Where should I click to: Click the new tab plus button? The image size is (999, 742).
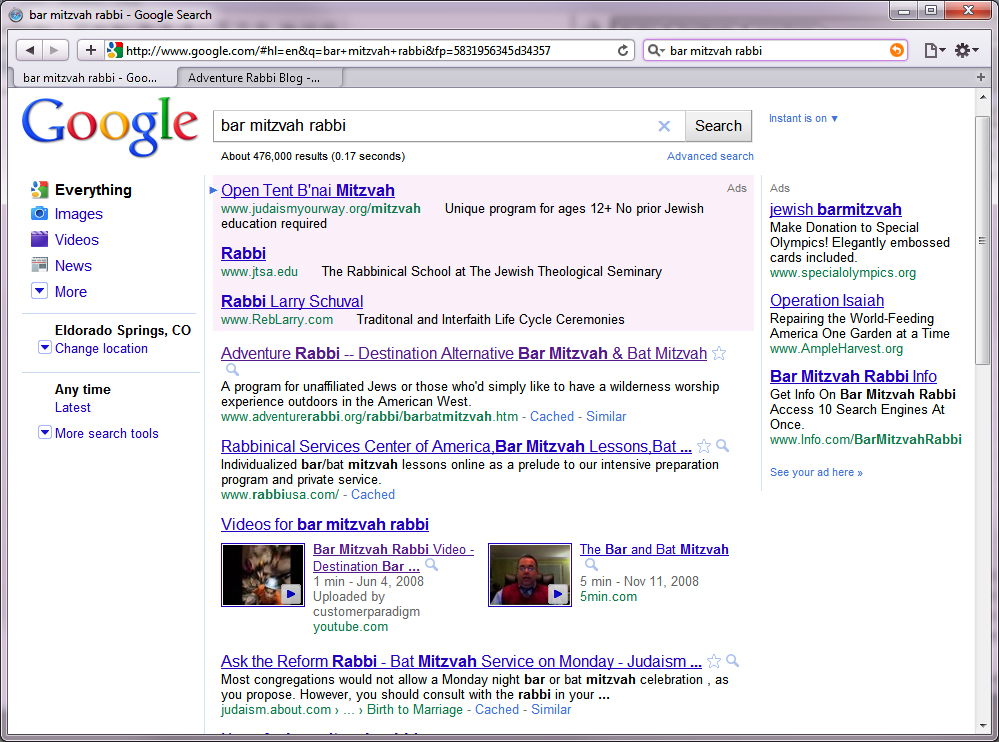click(981, 77)
